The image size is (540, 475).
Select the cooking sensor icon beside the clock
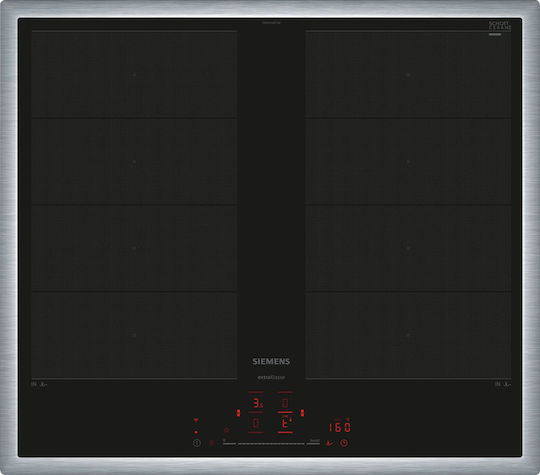point(330,443)
